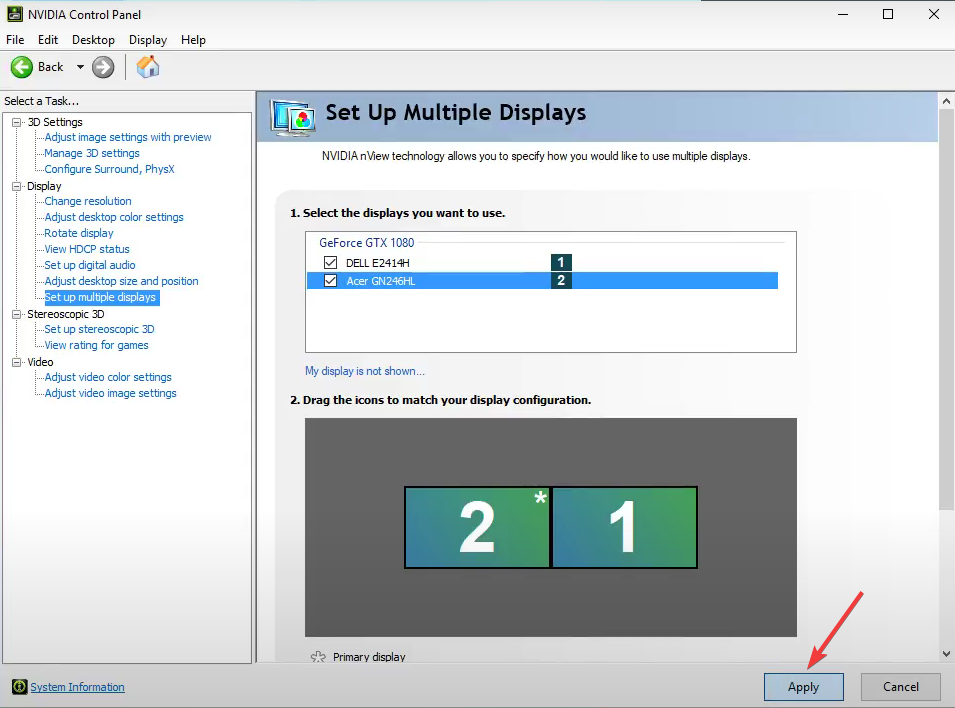Screen dimensions: 955x708
Task: Open Manage 3D settings task
Action: 92,153
